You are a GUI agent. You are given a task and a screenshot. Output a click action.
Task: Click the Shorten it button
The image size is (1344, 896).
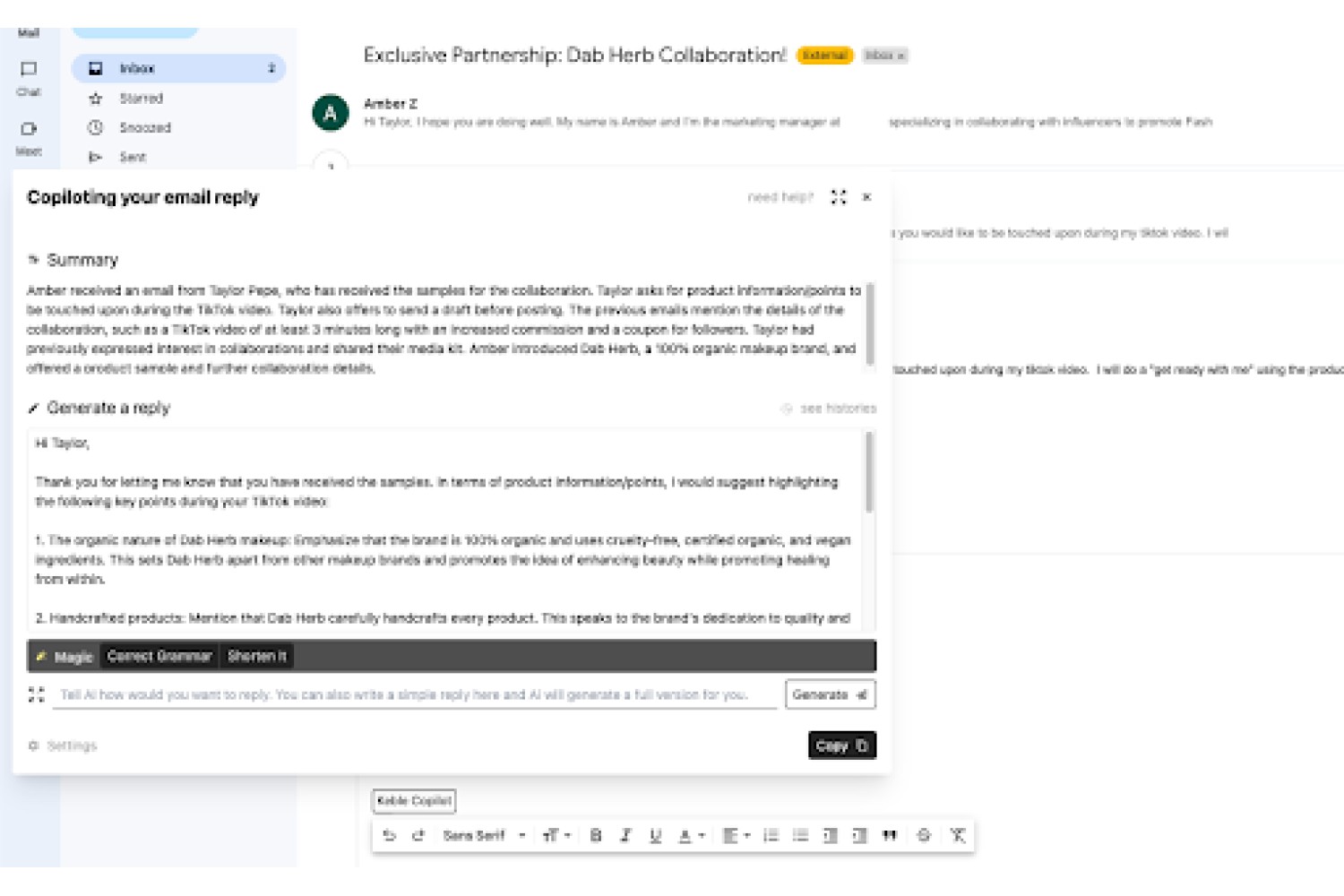tap(257, 657)
